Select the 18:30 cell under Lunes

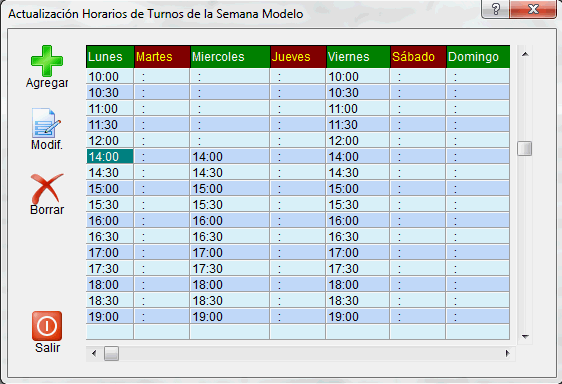coord(110,300)
